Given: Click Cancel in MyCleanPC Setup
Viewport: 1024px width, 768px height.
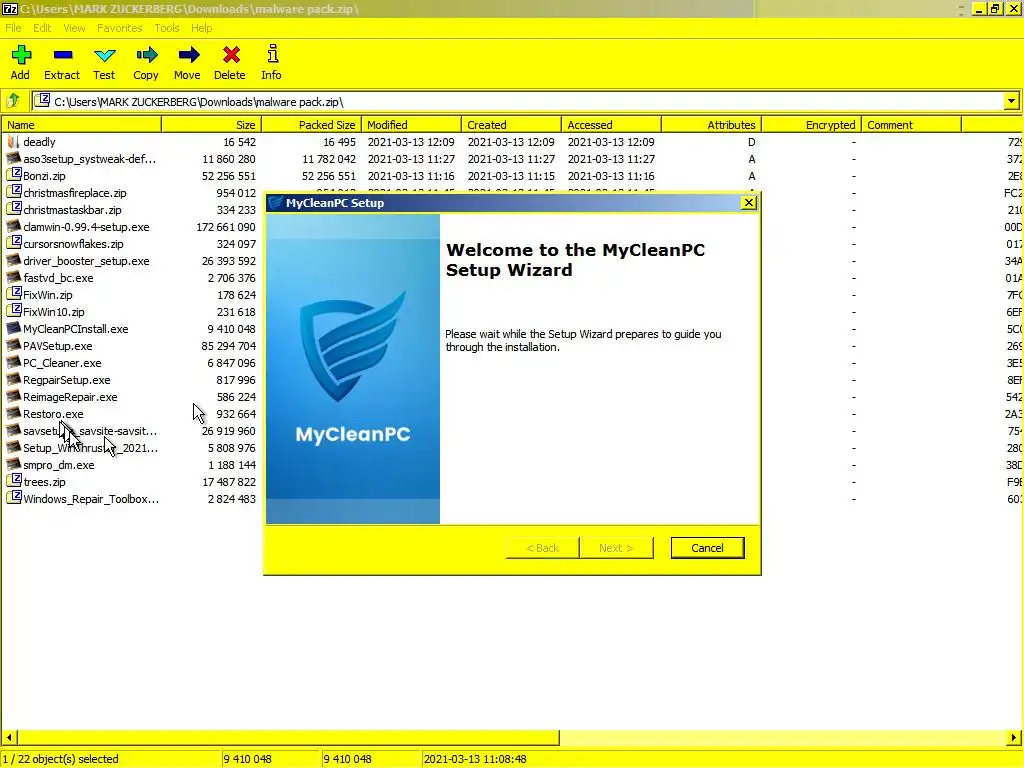Looking at the screenshot, I should pyautogui.click(x=707, y=548).
